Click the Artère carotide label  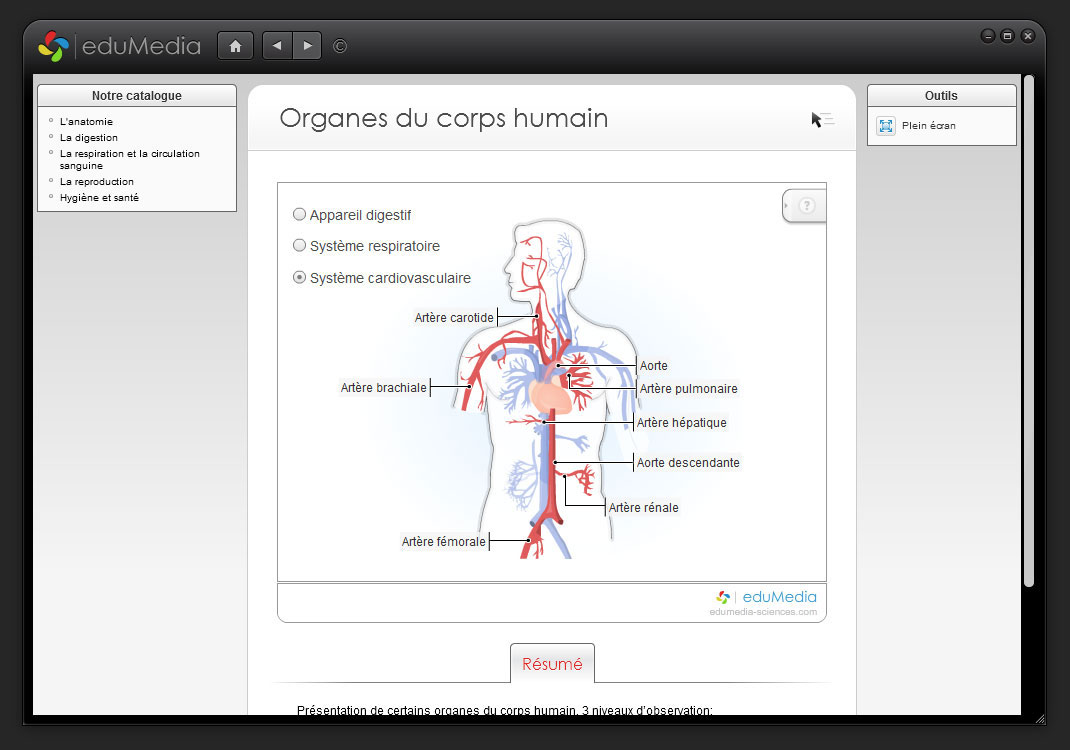(x=454, y=318)
